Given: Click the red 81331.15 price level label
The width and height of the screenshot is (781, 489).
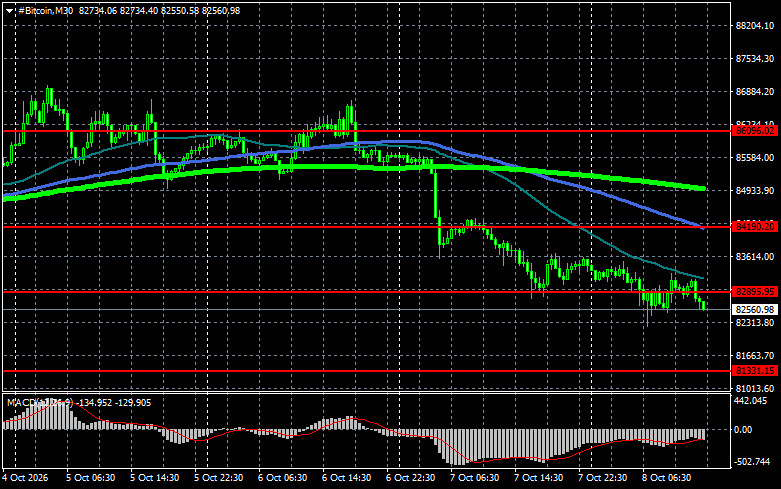Looking at the screenshot, I should [x=755, y=371].
